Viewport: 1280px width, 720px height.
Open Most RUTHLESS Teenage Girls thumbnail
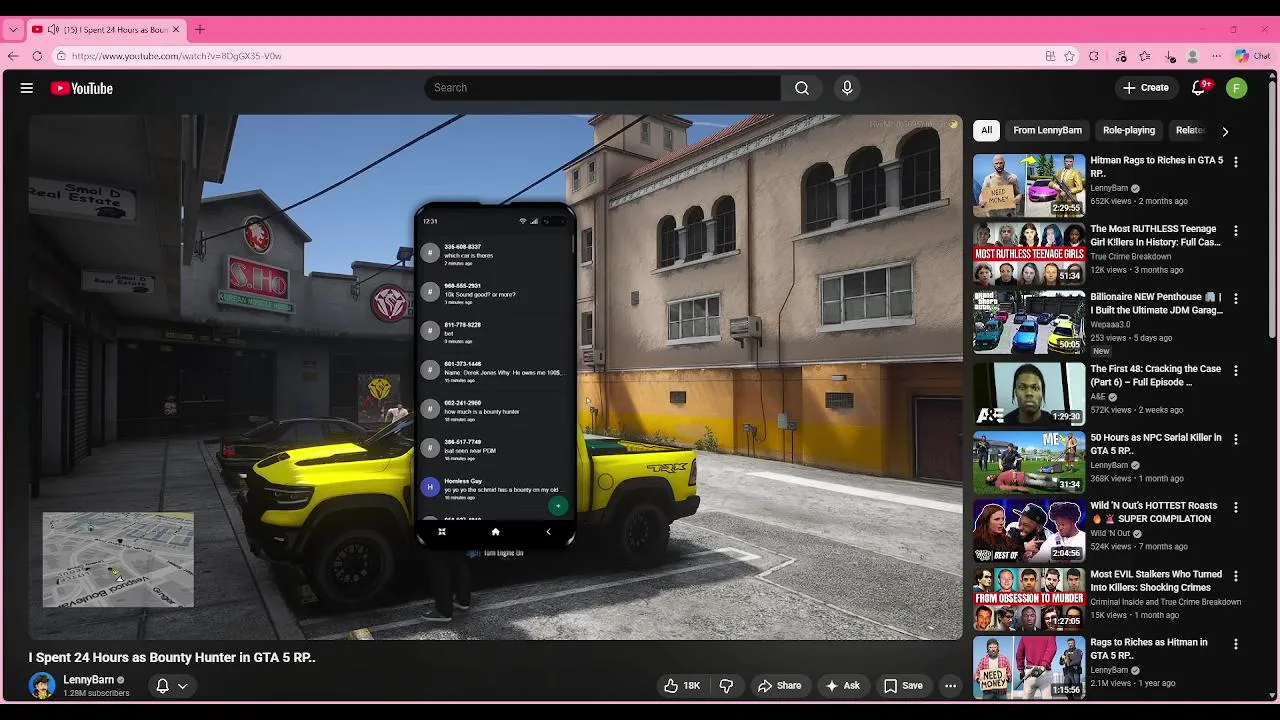pyautogui.click(x=1029, y=254)
